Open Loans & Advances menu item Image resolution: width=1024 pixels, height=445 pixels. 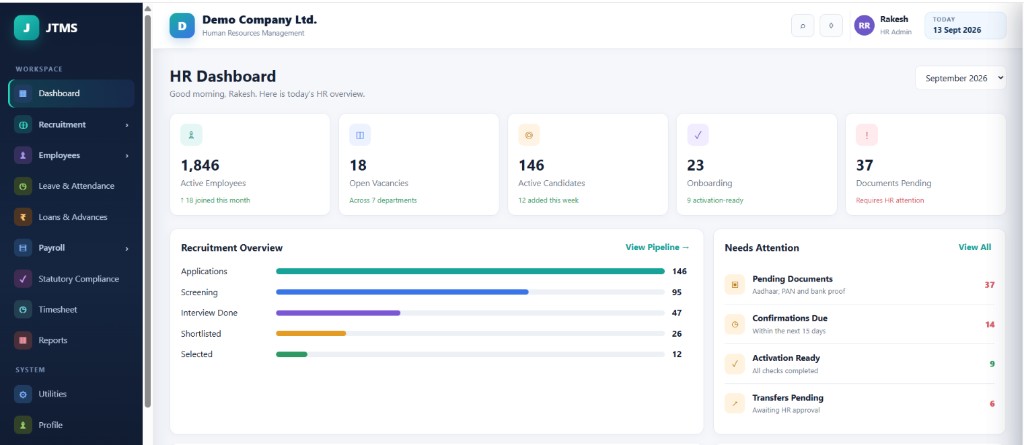click(x=72, y=218)
